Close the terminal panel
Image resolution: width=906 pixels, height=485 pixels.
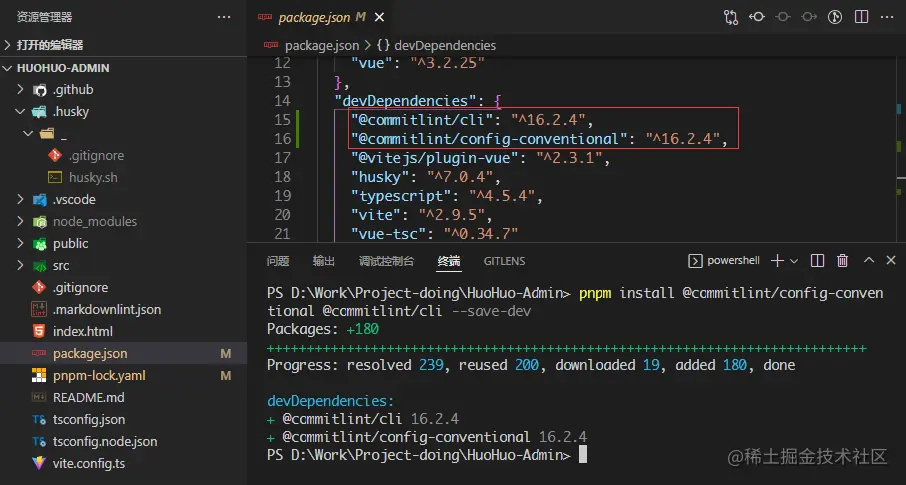(891, 261)
